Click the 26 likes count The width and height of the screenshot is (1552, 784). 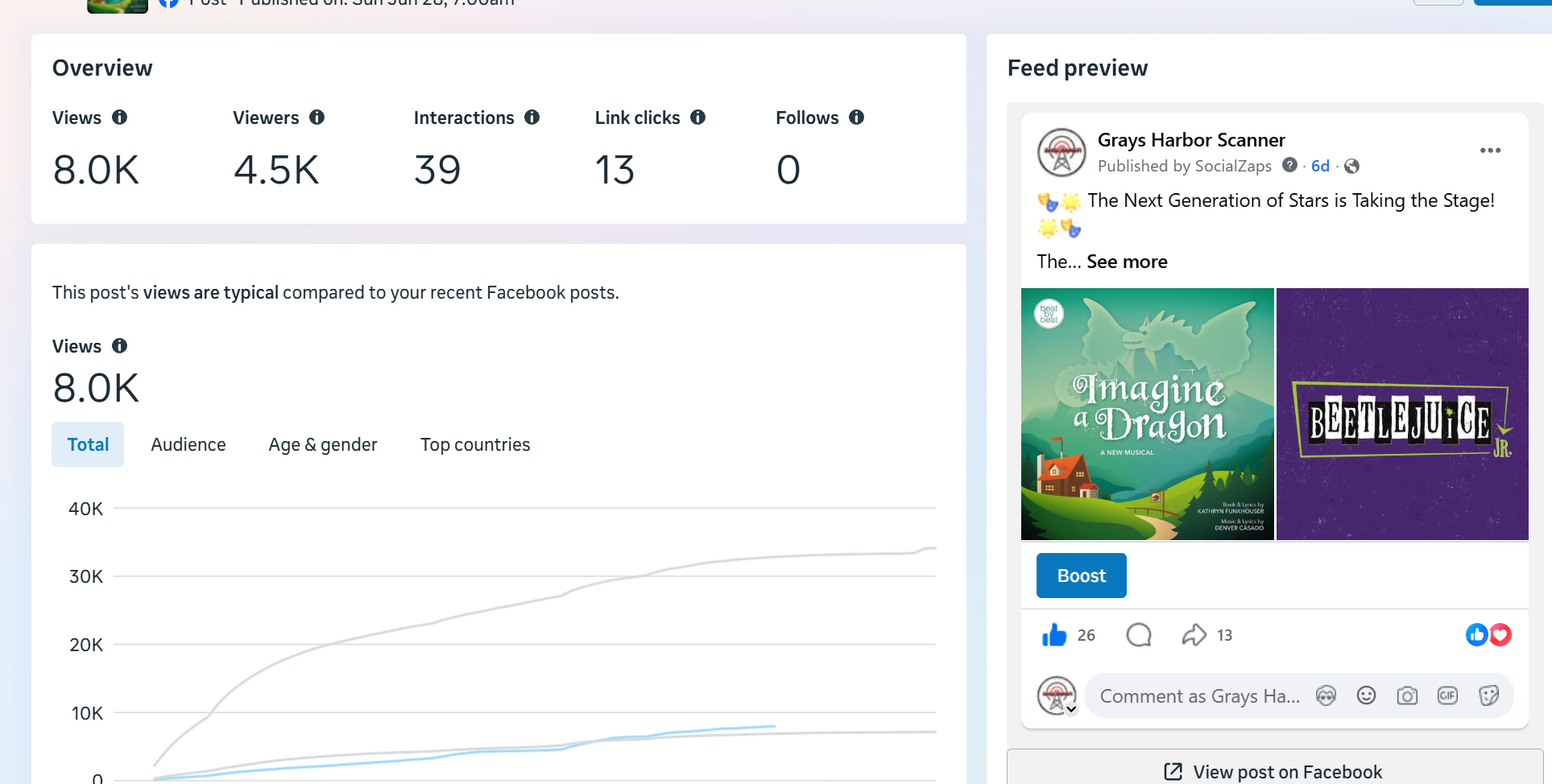(1086, 635)
